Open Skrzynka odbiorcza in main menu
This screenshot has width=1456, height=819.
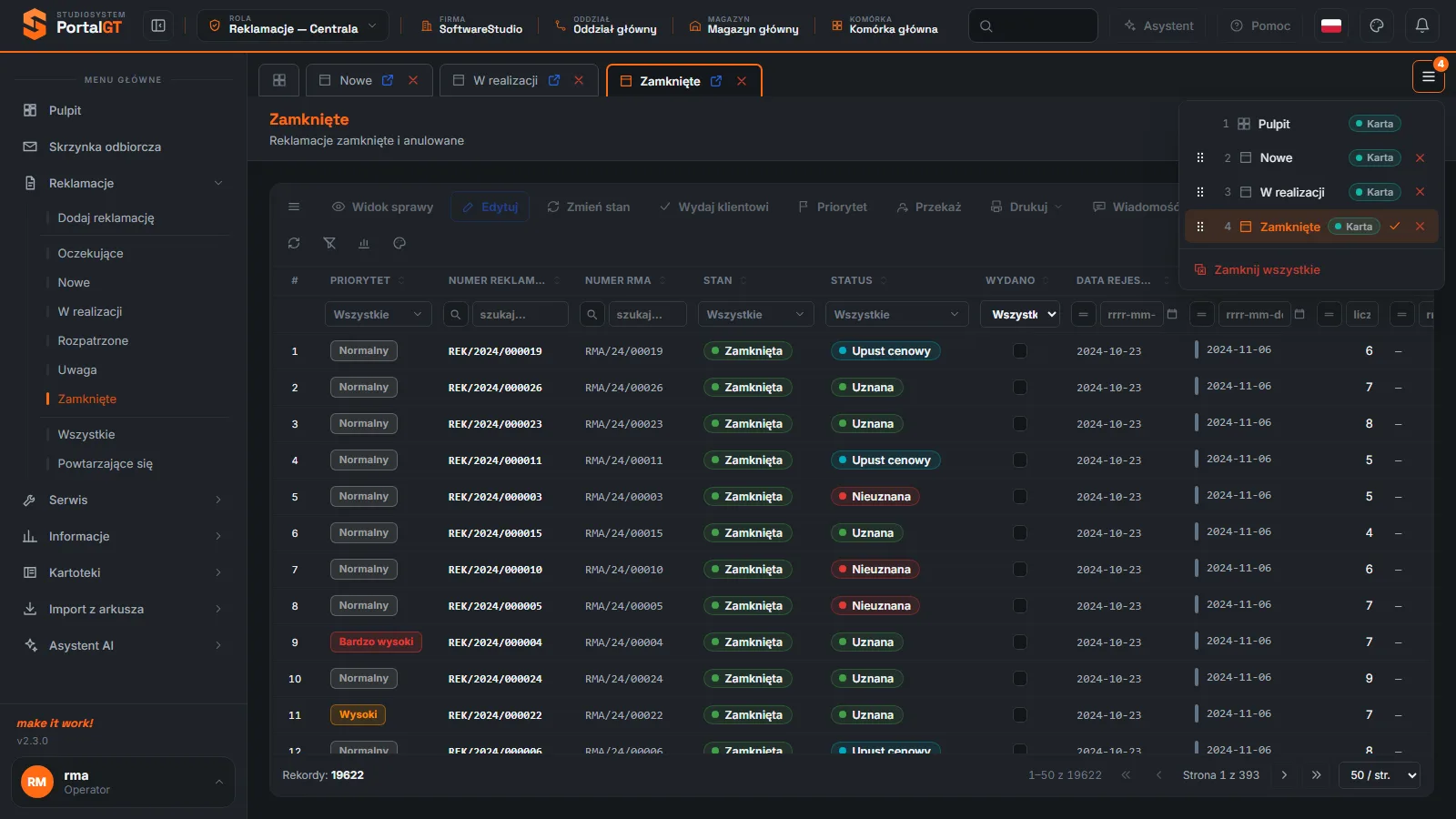click(123, 147)
